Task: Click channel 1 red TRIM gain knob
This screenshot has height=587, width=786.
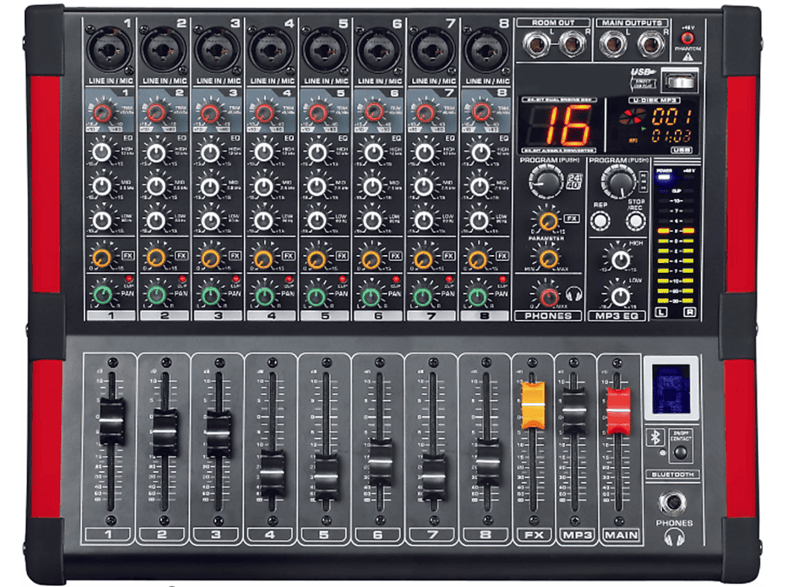Action: click(x=102, y=113)
